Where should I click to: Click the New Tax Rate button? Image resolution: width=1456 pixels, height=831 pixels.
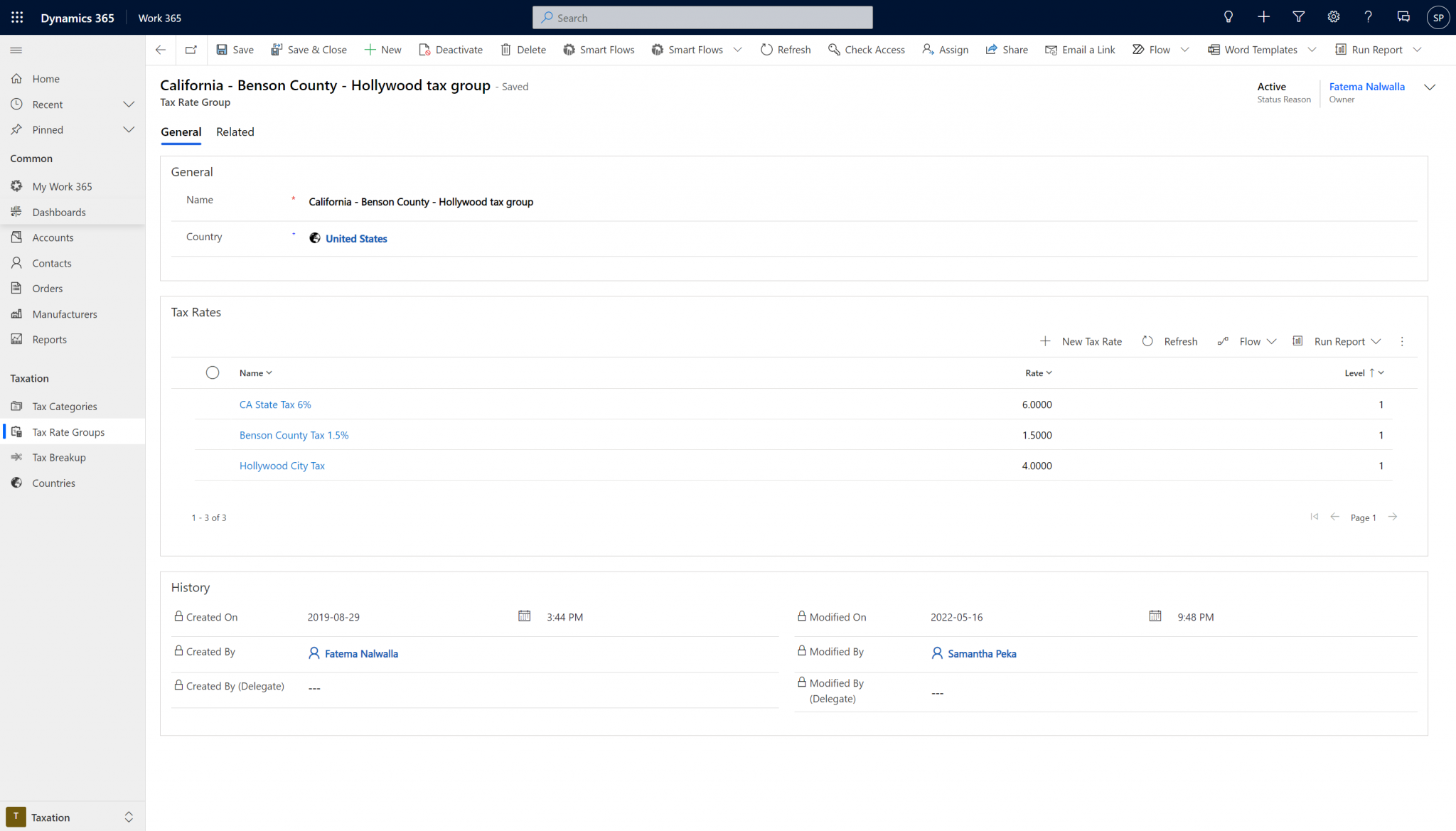(x=1081, y=342)
